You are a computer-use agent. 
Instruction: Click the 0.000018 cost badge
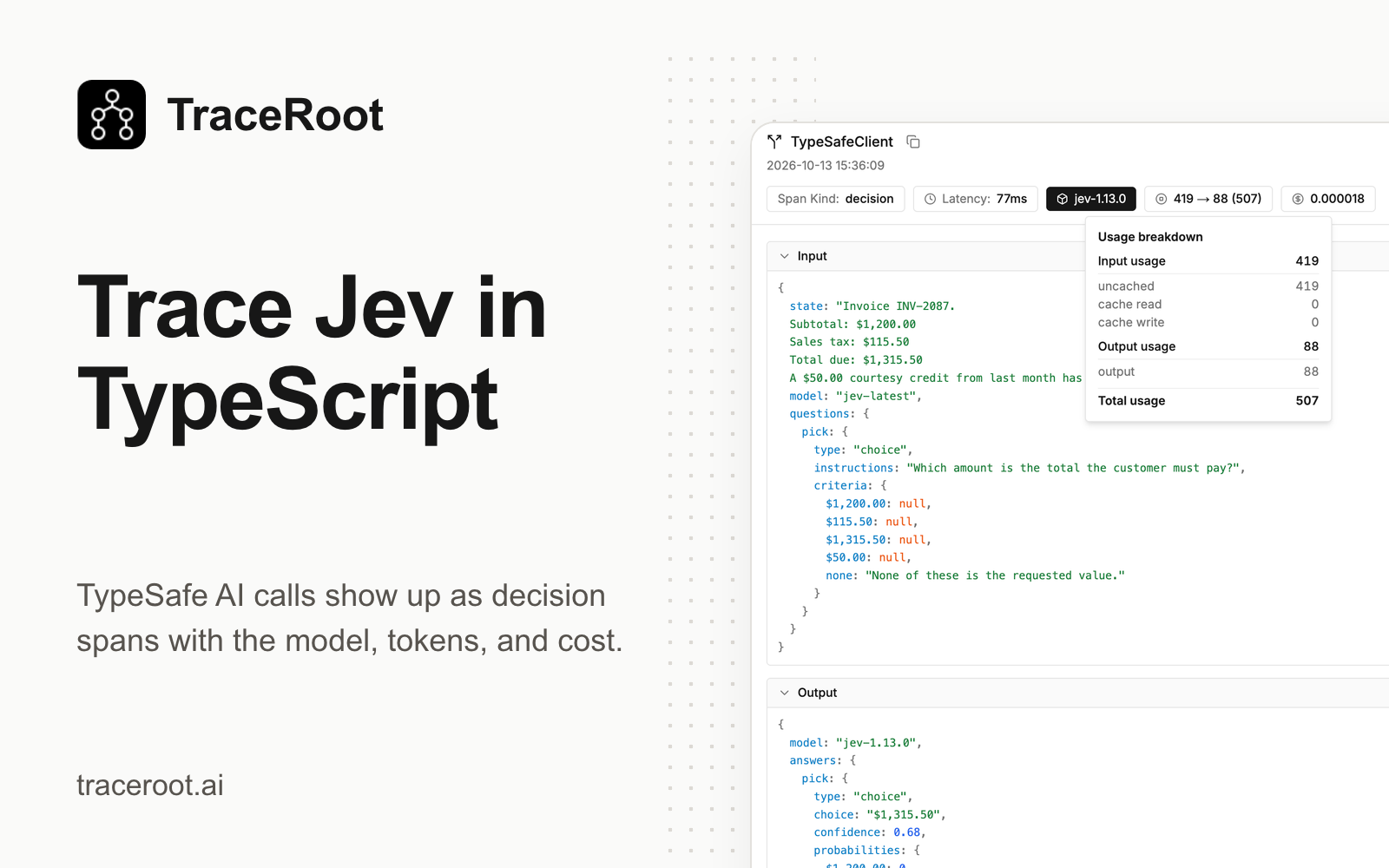coord(1328,199)
